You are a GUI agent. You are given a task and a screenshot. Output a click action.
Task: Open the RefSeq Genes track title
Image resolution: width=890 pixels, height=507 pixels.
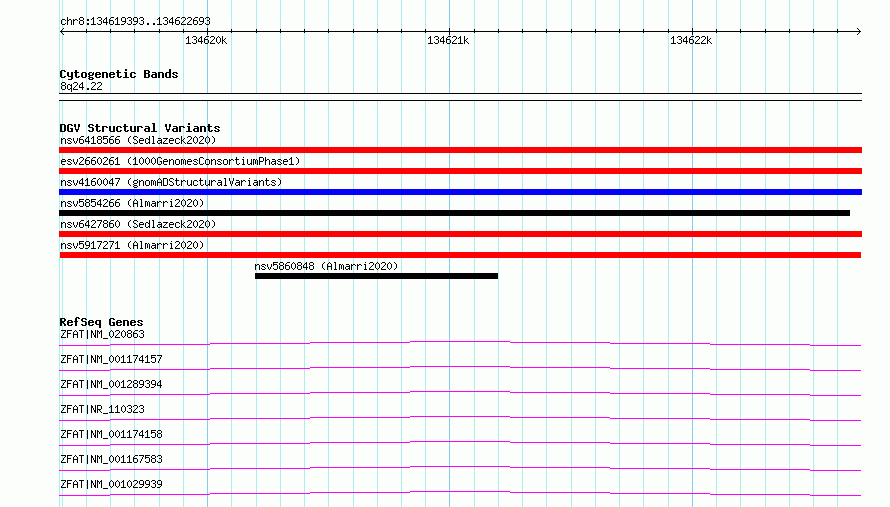coord(101,322)
